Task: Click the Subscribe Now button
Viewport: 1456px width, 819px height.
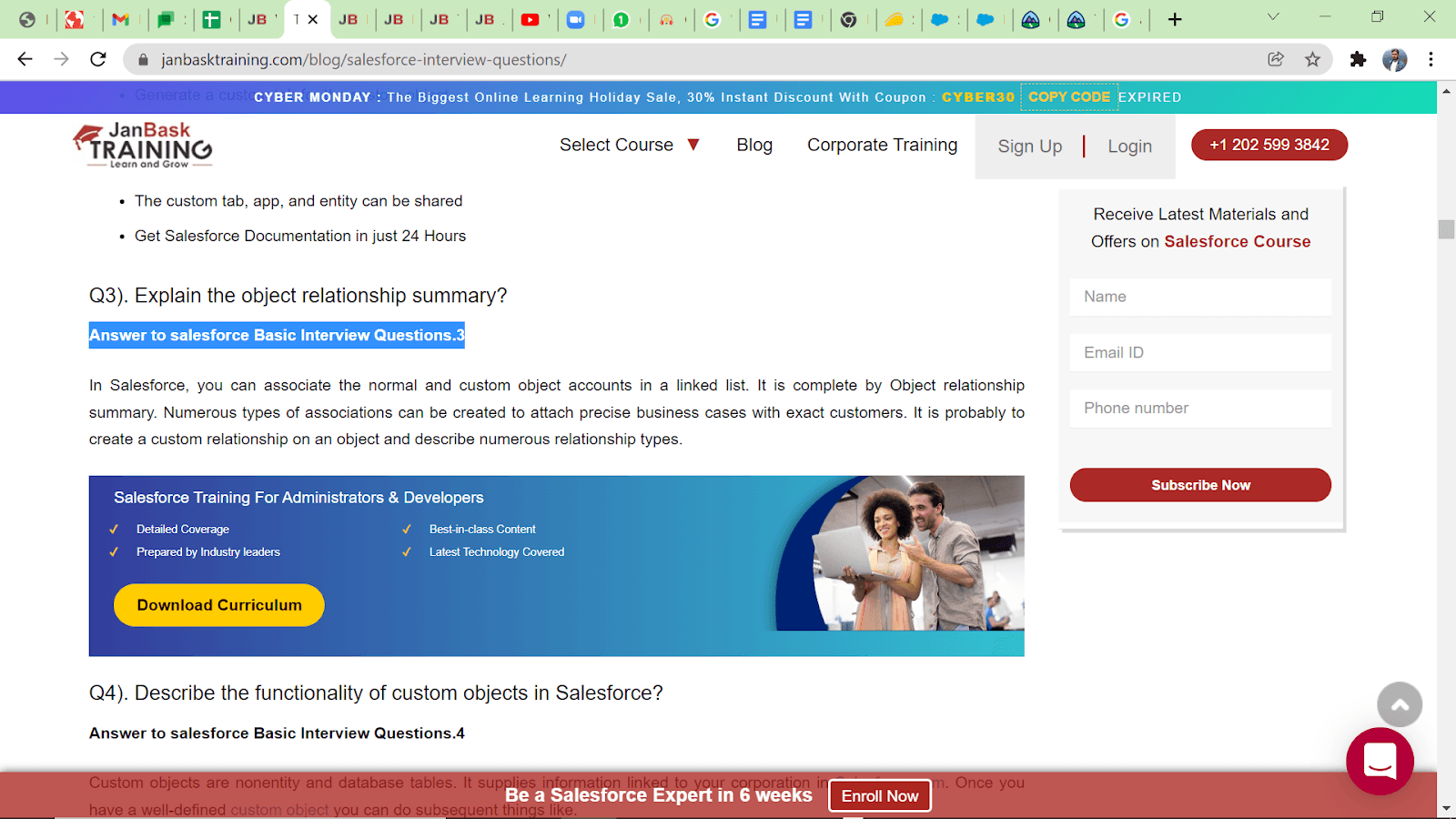Action: 1200,485
